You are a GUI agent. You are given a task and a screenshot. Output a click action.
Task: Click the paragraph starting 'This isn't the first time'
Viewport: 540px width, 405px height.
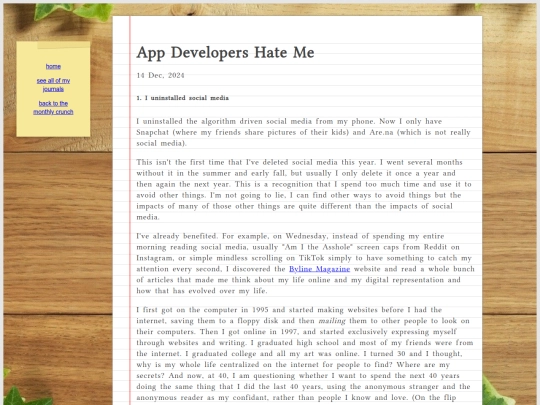304,190
